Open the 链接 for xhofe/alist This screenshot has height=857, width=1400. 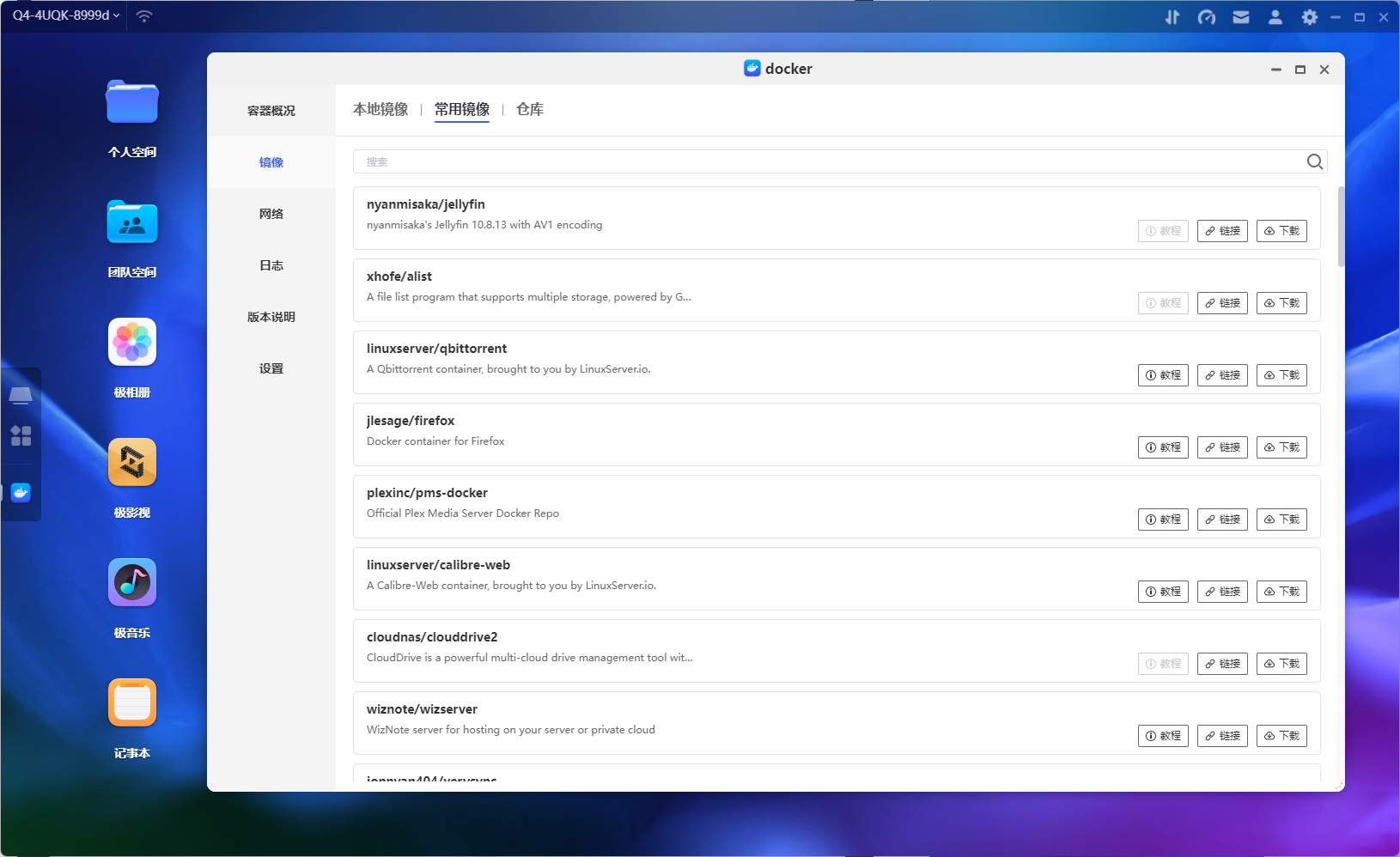pos(1222,303)
